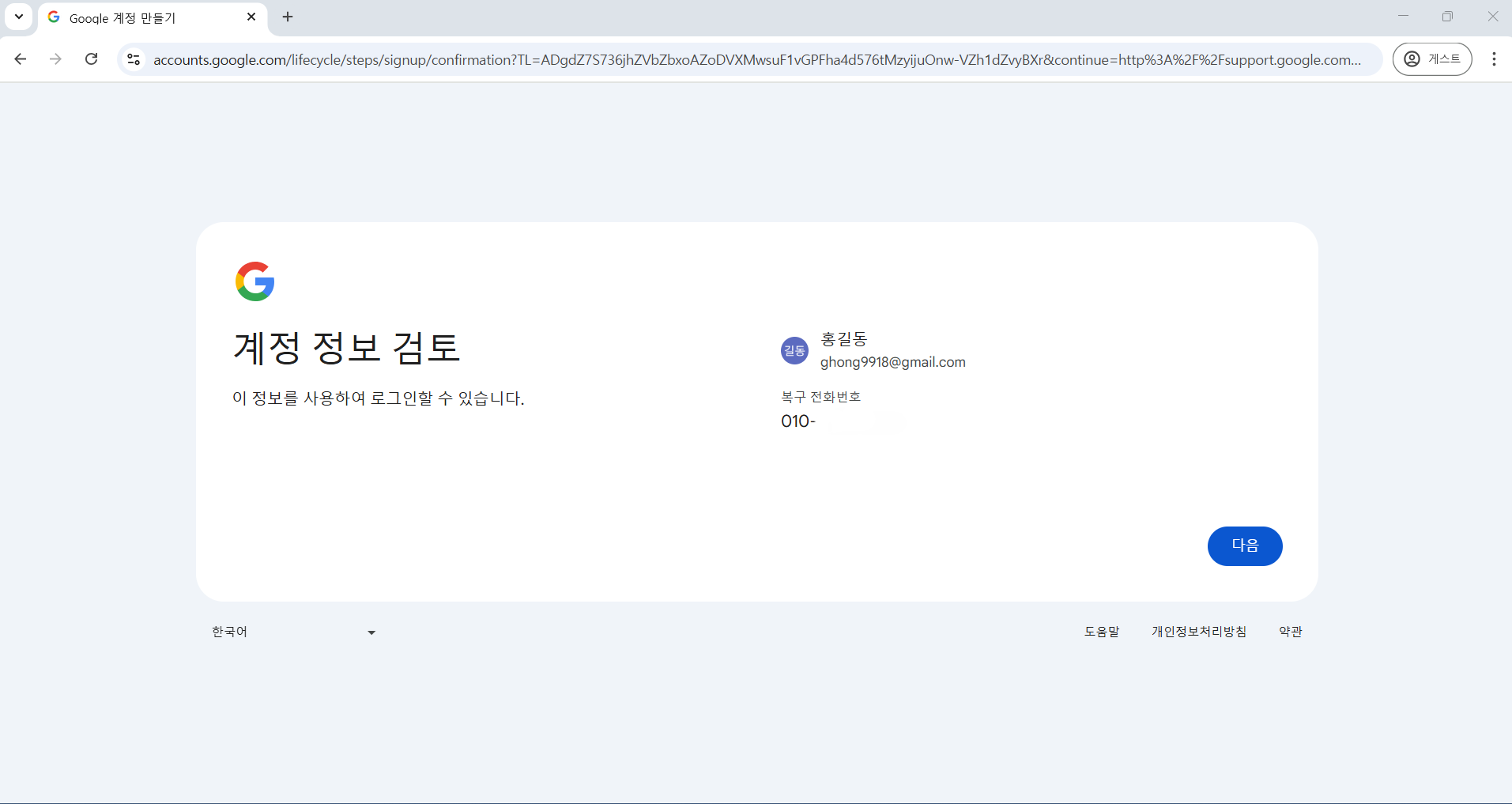Click the forward navigation arrow
Image resolution: width=1512 pixels, height=804 pixels.
(55, 59)
